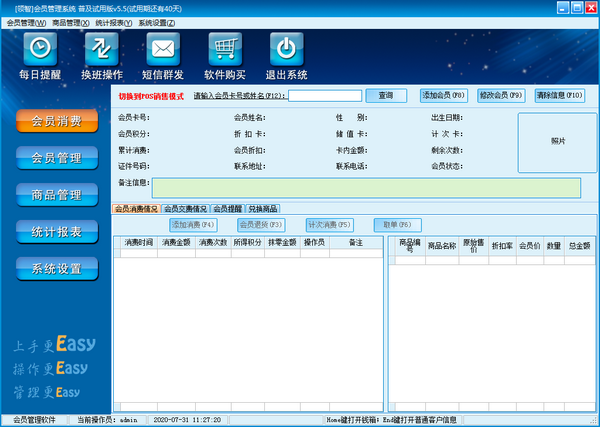Screen dimensions: 600x427
Task: Switch to the 会员提醒 tab
Action: 228,209
